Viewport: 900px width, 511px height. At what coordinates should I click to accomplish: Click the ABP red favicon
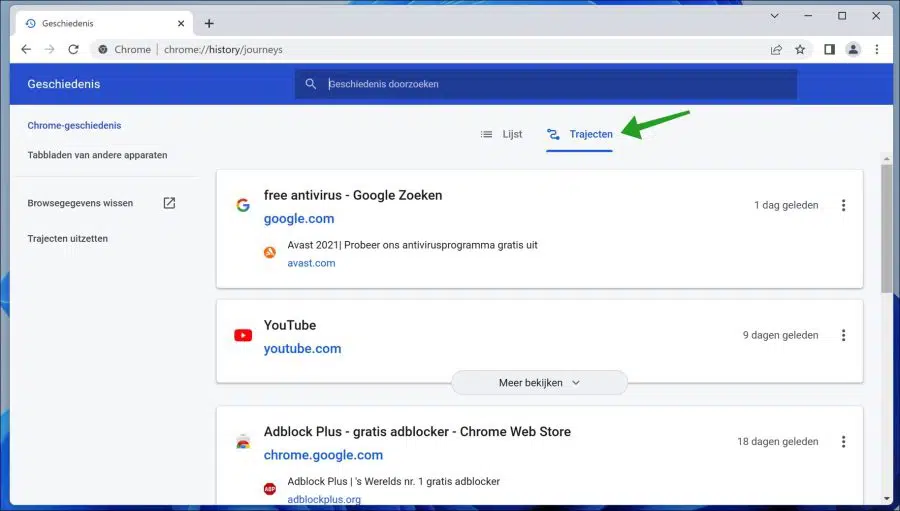tap(270, 489)
